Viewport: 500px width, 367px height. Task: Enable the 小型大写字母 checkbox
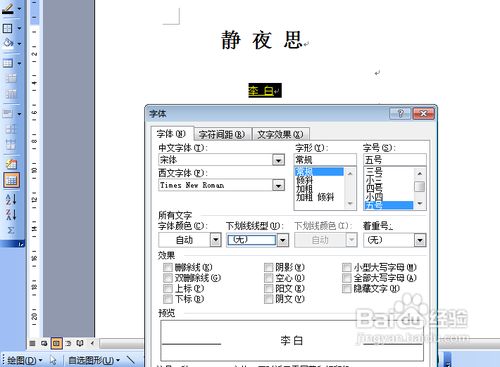click(347, 267)
